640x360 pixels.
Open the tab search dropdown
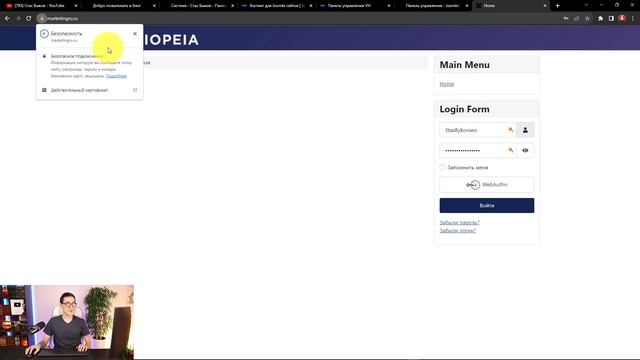[586, 5]
